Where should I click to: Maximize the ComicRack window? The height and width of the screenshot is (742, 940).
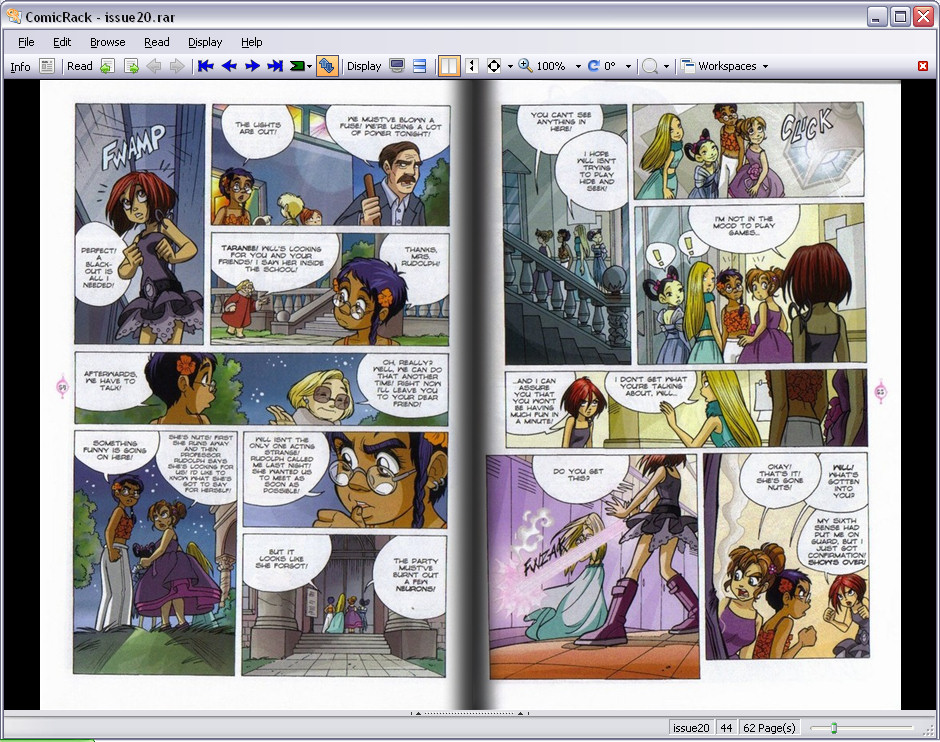pyautogui.click(x=900, y=17)
